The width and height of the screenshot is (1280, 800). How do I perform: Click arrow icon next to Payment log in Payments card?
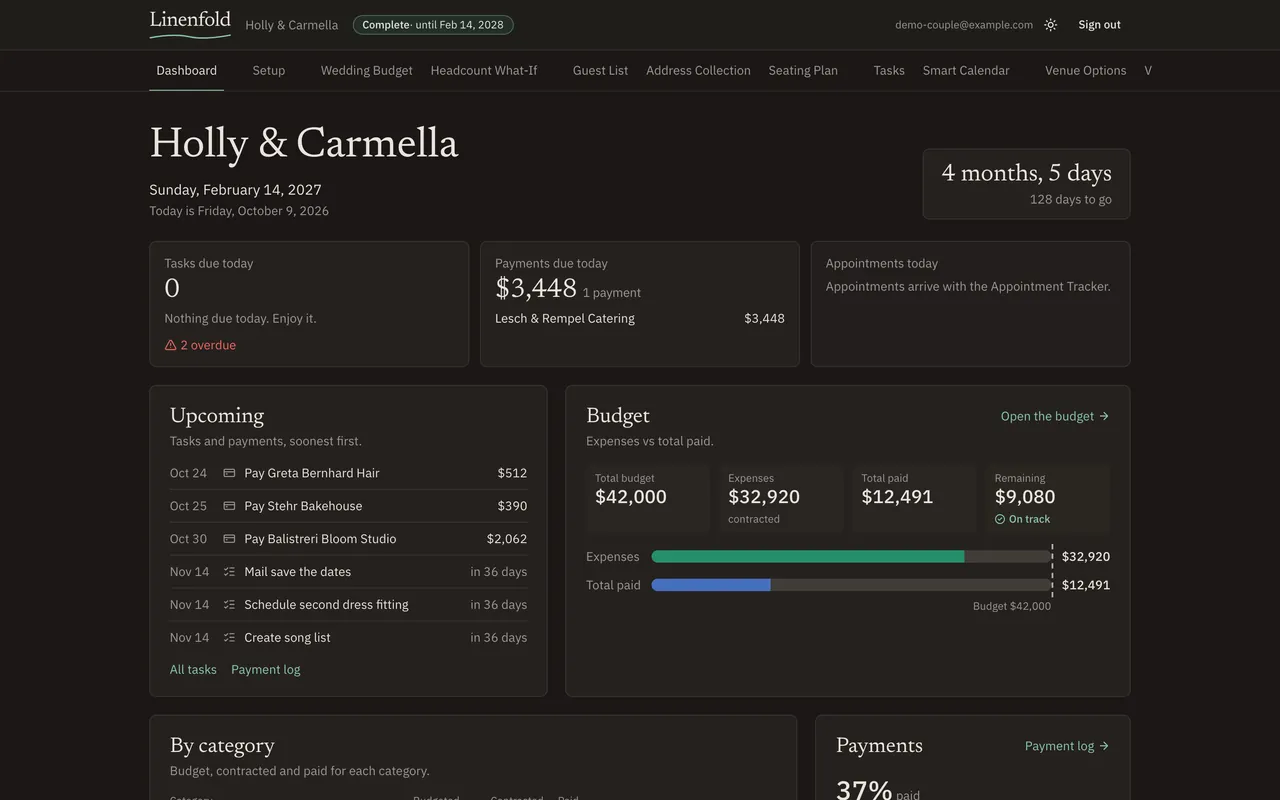[1104, 746]
